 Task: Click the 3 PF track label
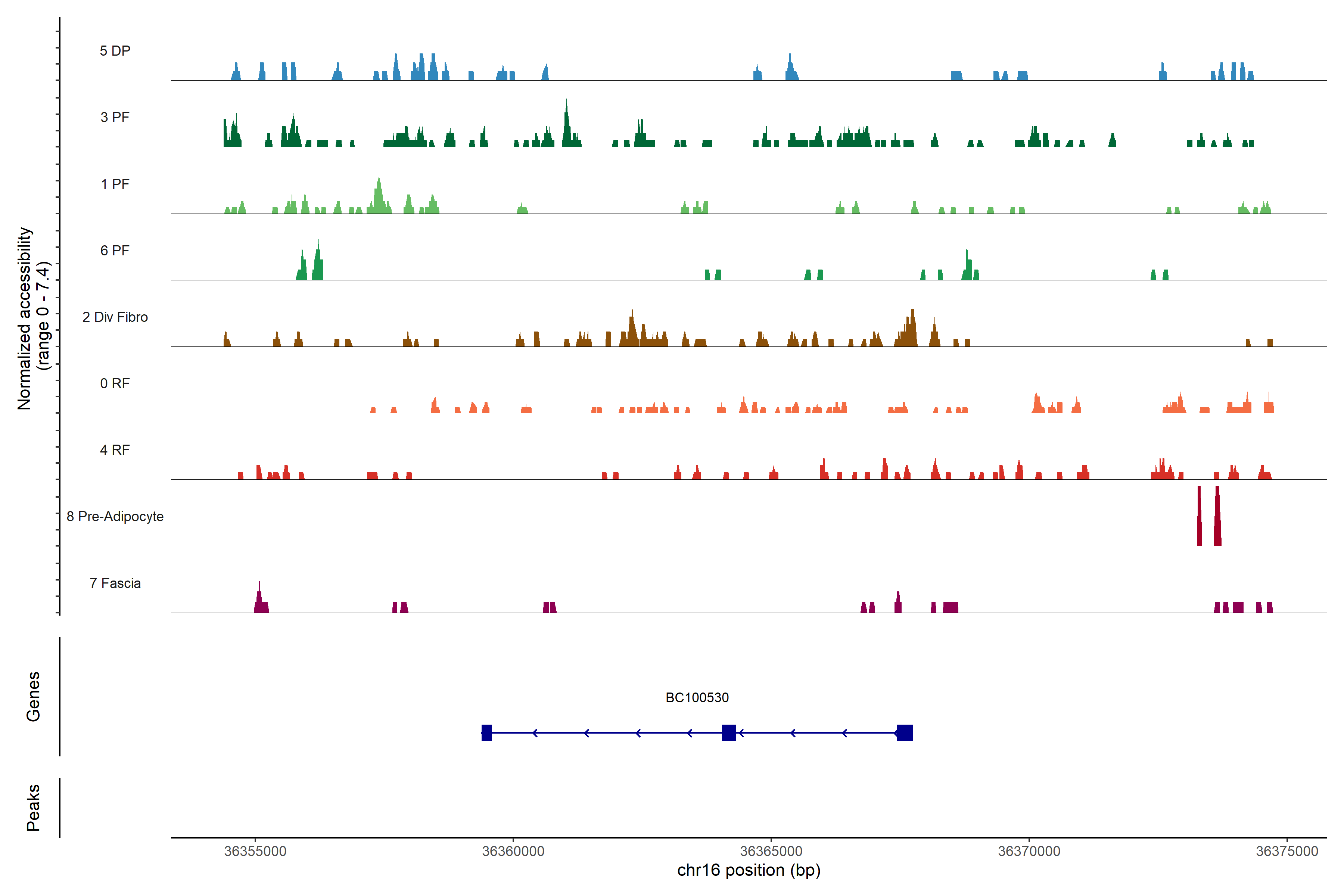(115, 117)
